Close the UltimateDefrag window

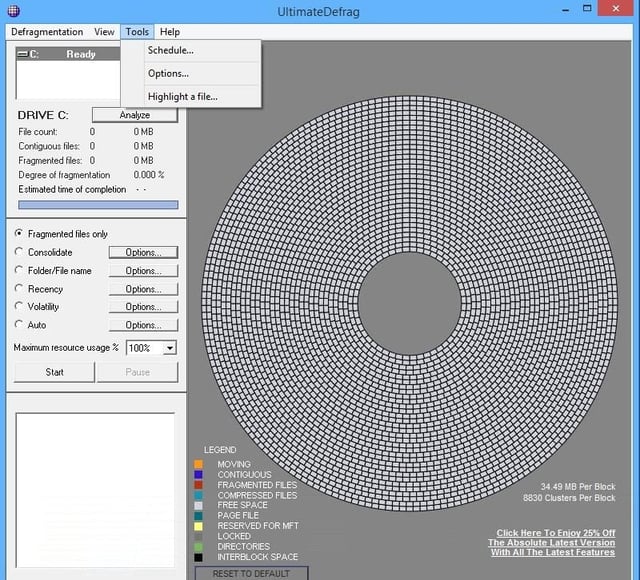pos(616,9)
